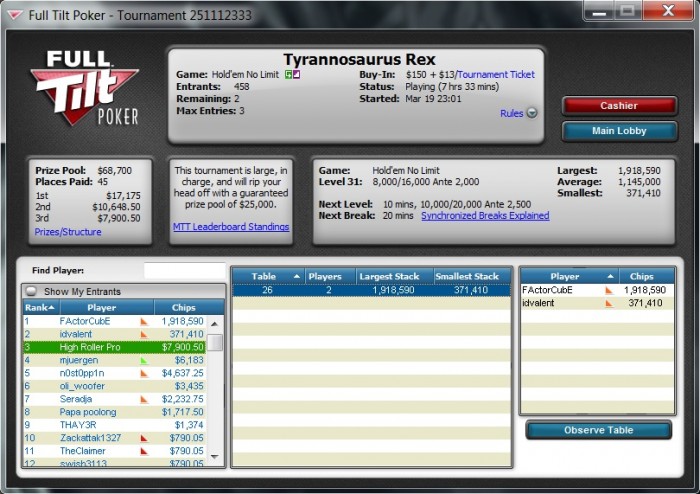Click green game type icon next to Hold'em No Limit
The image size is (700, 494).
(x=289, y=75)
